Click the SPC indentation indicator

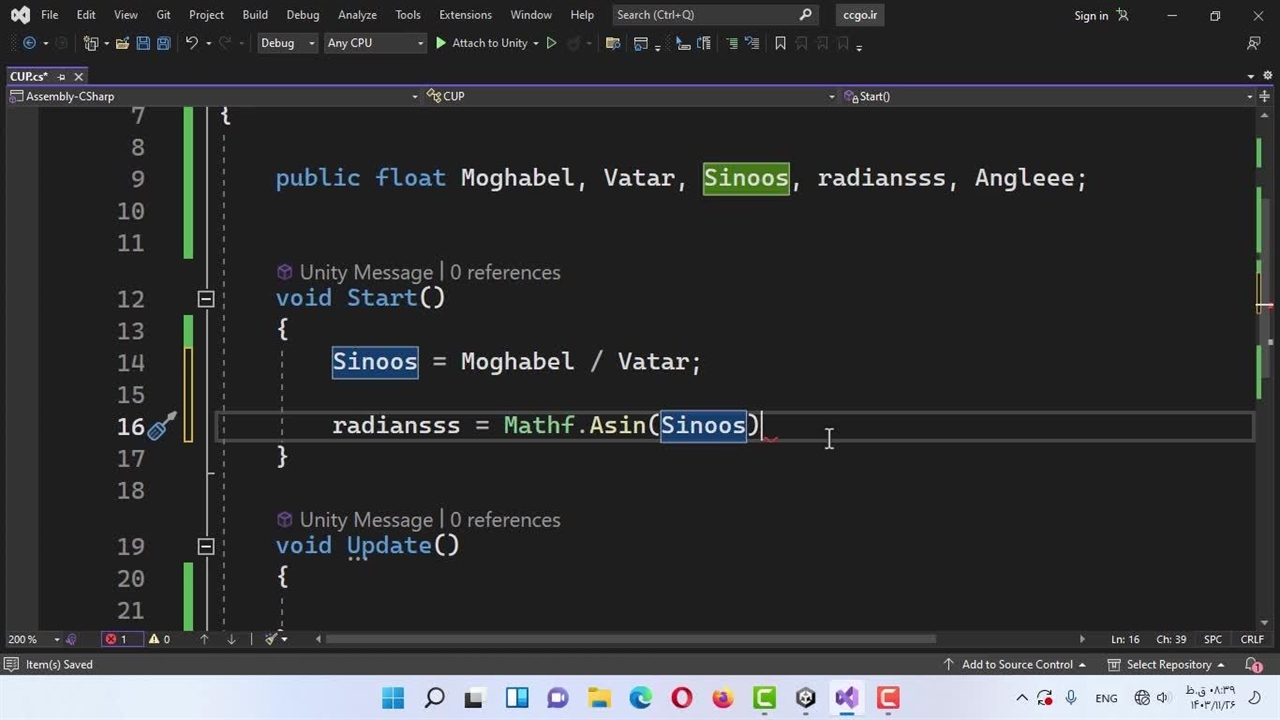tap(1213, 639)
